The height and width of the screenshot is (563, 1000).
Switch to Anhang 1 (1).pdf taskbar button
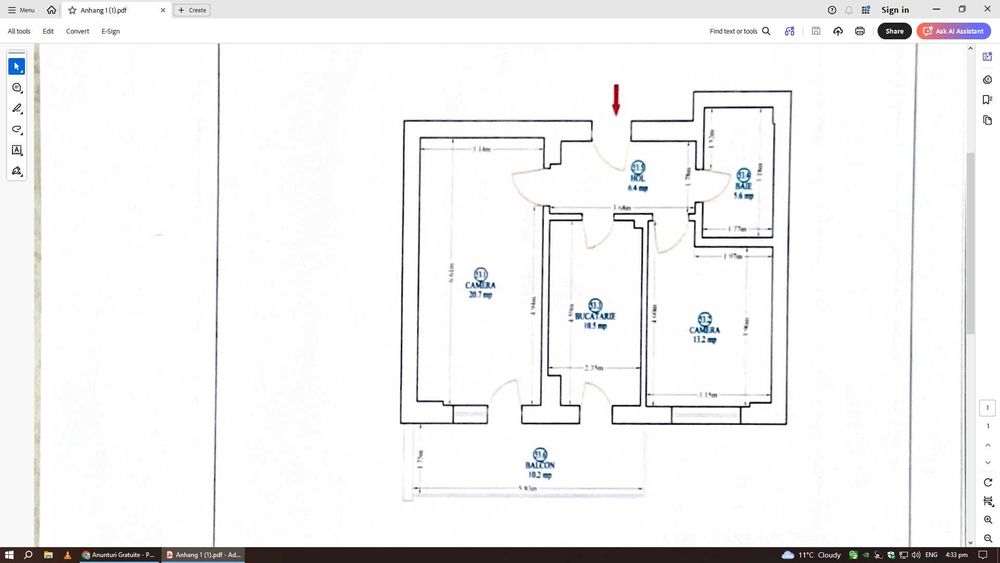[x=203, y=555]
